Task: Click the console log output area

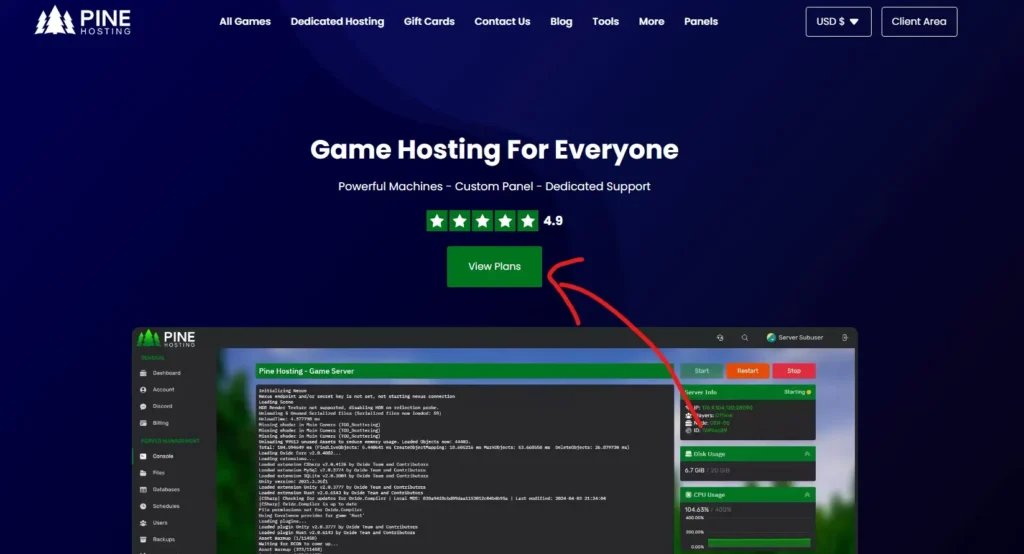Action: pyautogui.click(x=464, y=469)
